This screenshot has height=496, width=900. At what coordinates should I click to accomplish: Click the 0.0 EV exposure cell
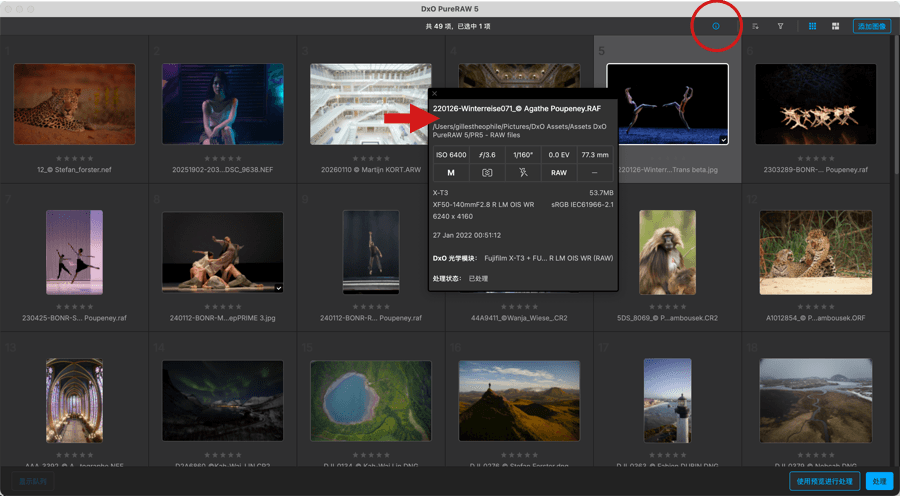click(x=558, y=154)
